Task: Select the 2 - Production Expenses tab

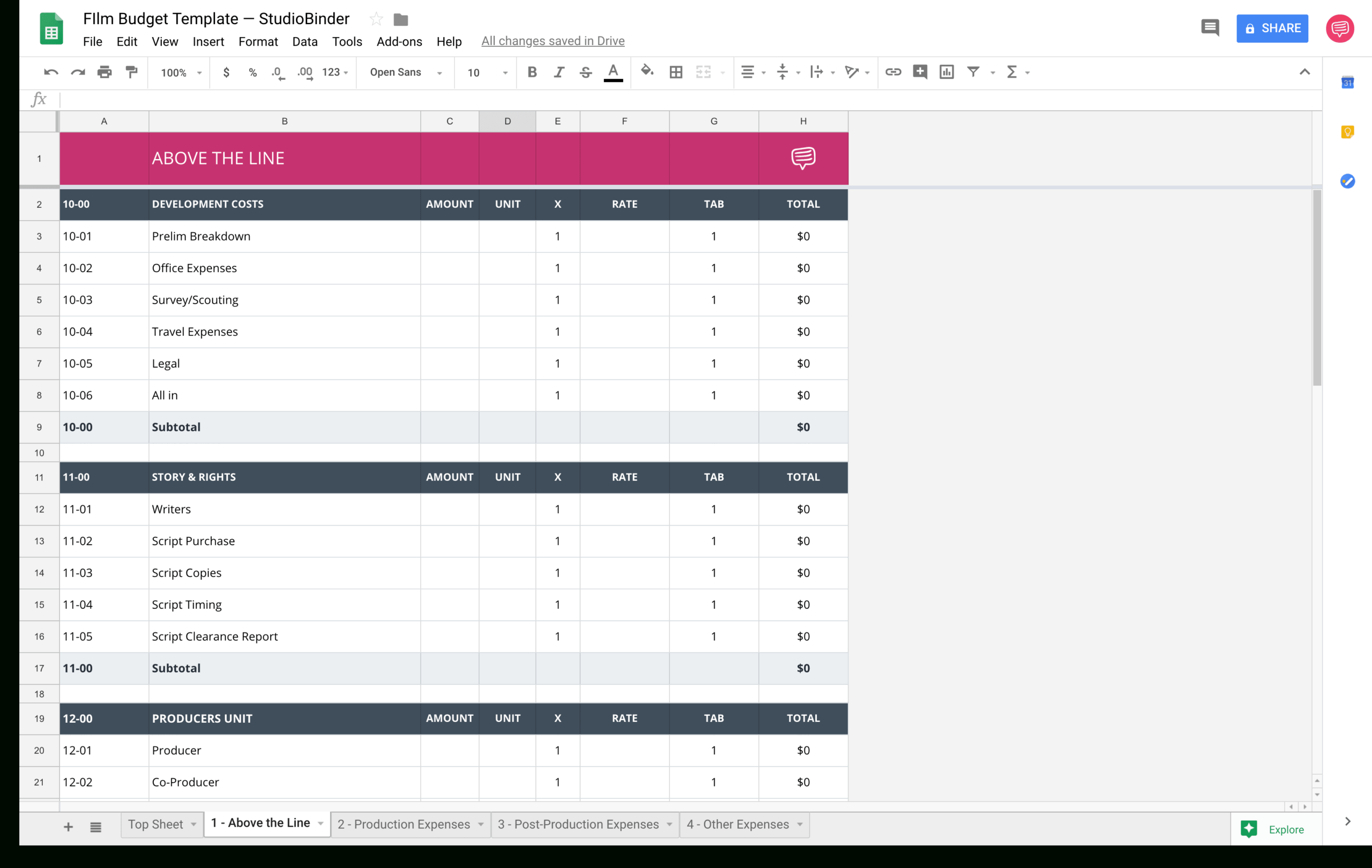Action: tap(404, 824)
